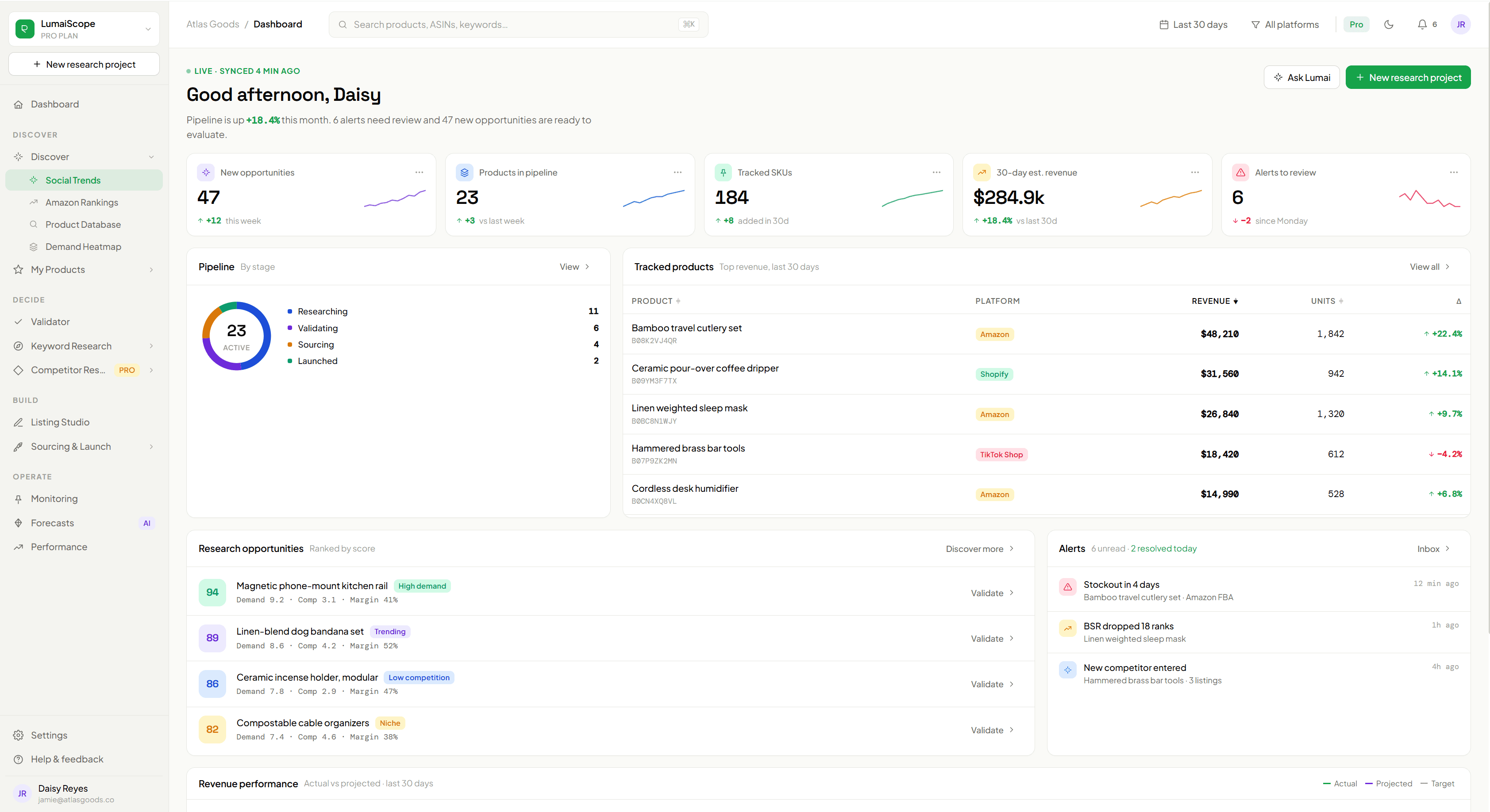The image size is (1490, 812).
Task: Open Alerts Inbox link
Action: tap(1433, 548)
